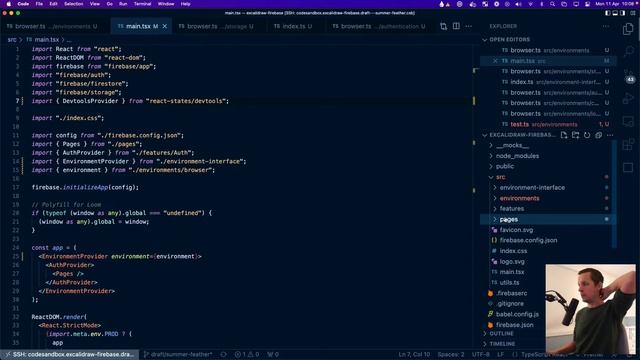Screen dimensions: 640x360
Task: Toggle secondary sidebar layout icon in title bar
Action: pos(622,13)
